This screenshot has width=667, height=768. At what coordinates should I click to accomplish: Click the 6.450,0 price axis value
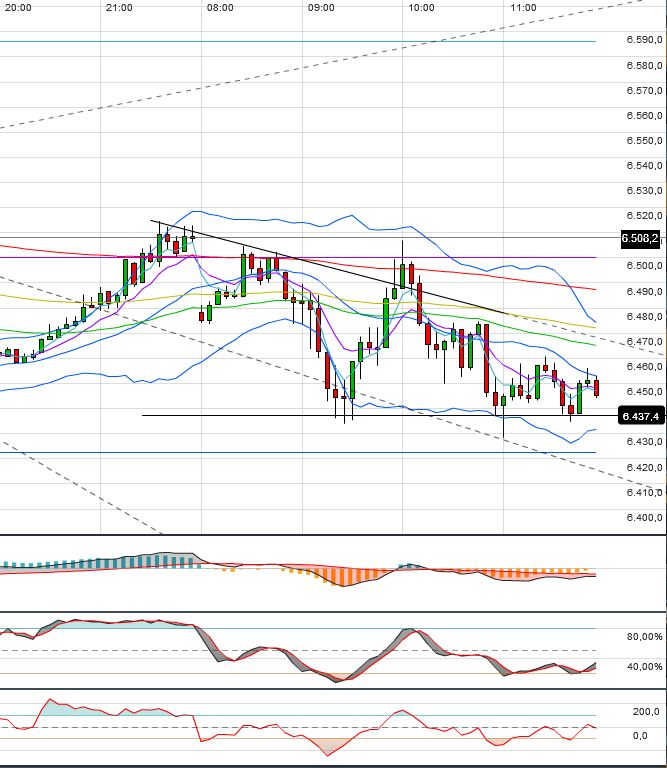(x=644, y=392)
